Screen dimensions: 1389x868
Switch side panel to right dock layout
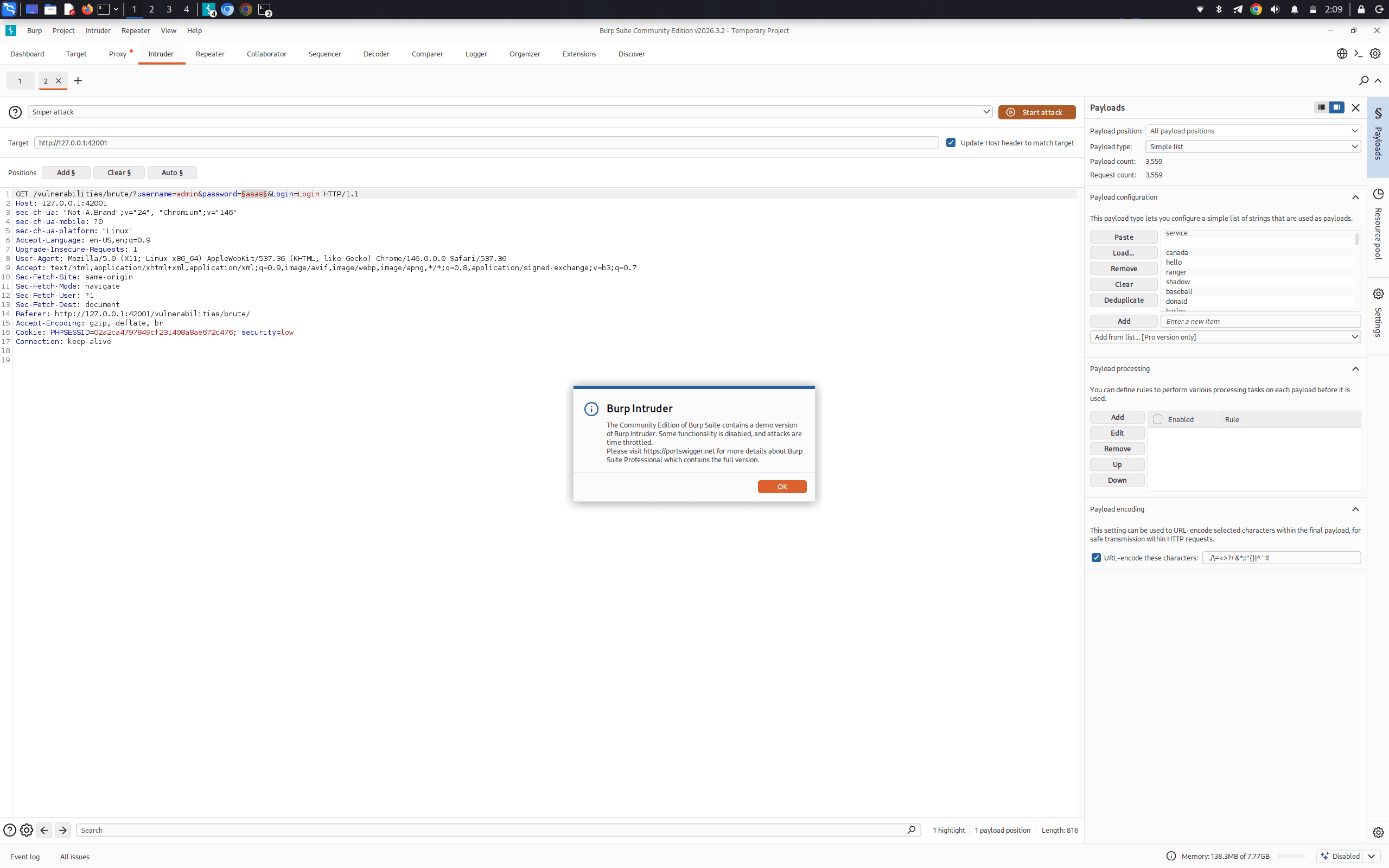[x=1337, y=107]
